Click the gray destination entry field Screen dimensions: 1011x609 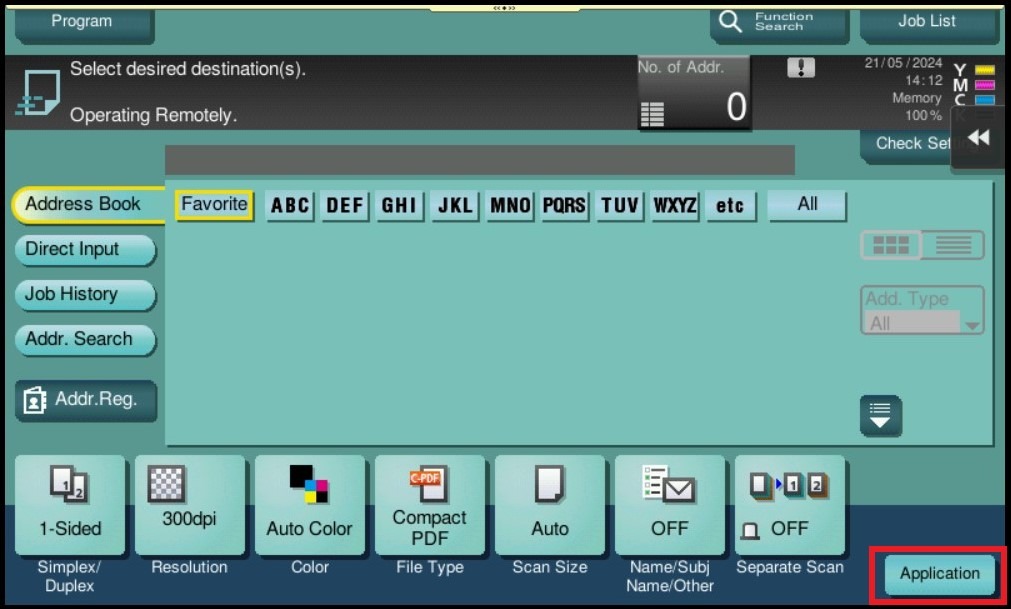pos(479,160)
